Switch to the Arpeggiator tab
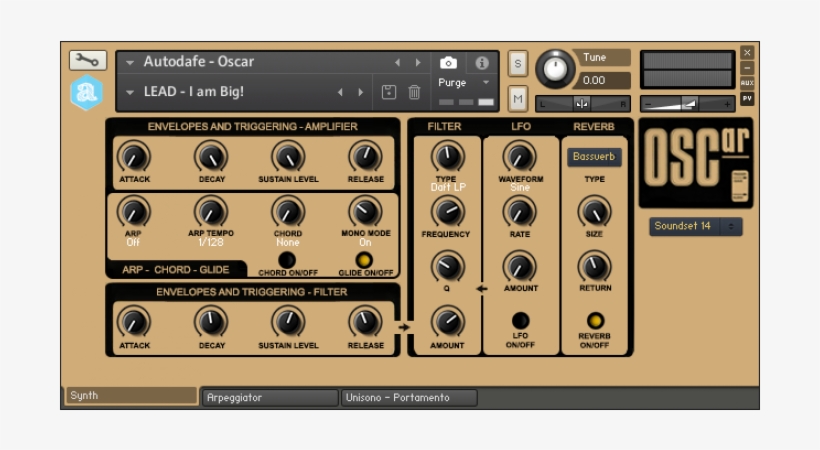Viewport: 820px width, 450px height. [270, 398]
